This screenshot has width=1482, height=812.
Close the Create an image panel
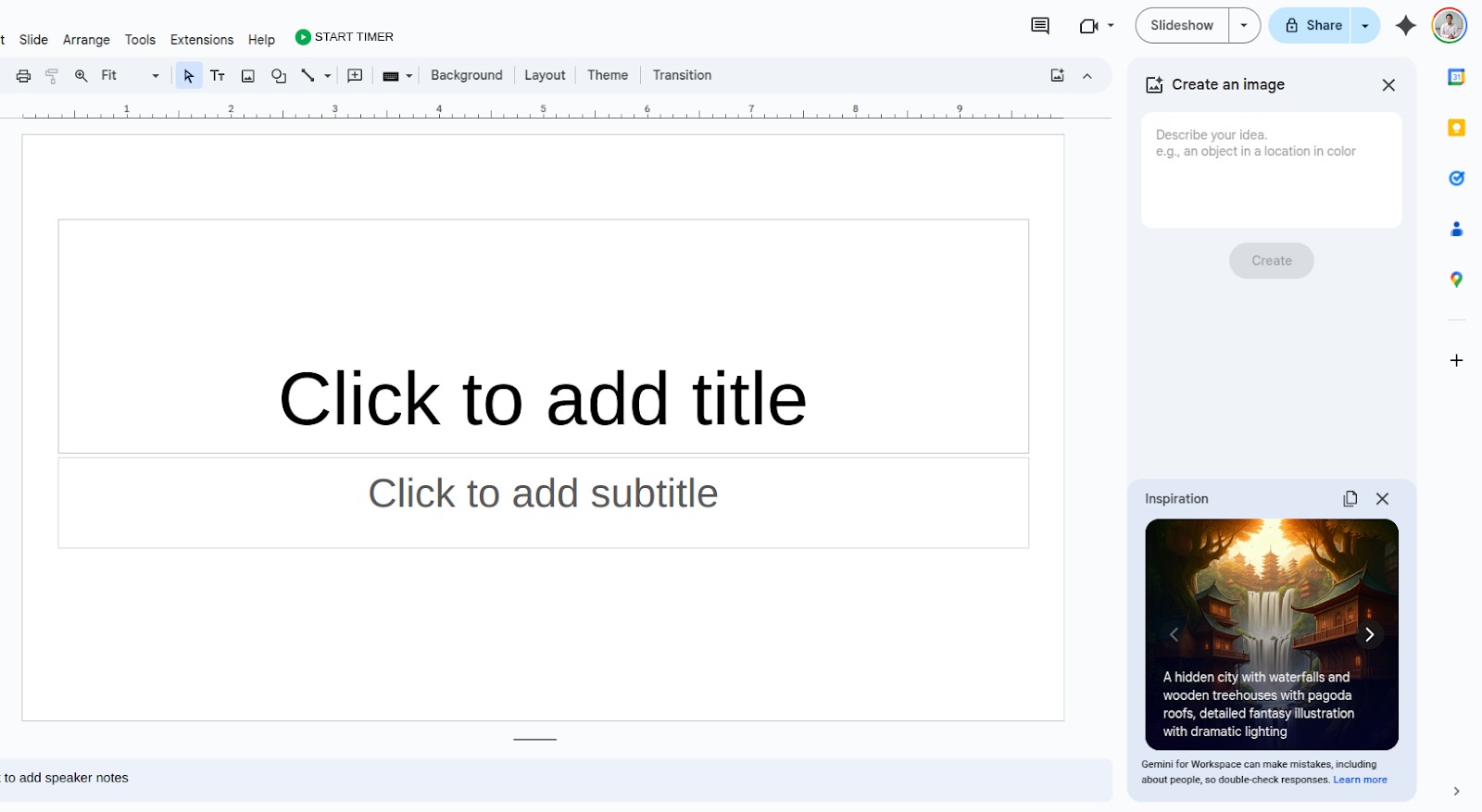click(1388, 85)
